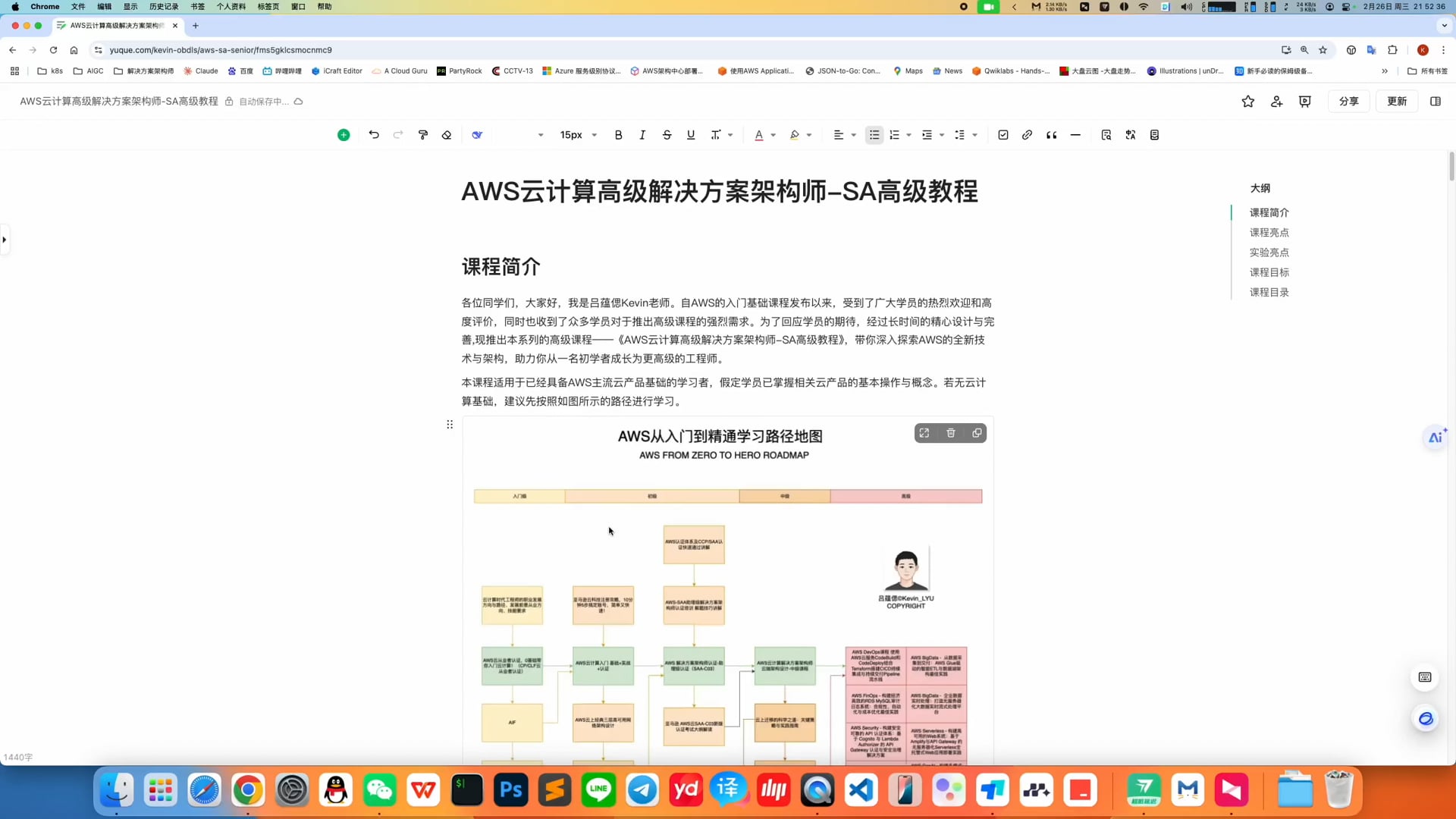Switch to the AWS tutorial browser tab
1456x819 pixels.
114,25
